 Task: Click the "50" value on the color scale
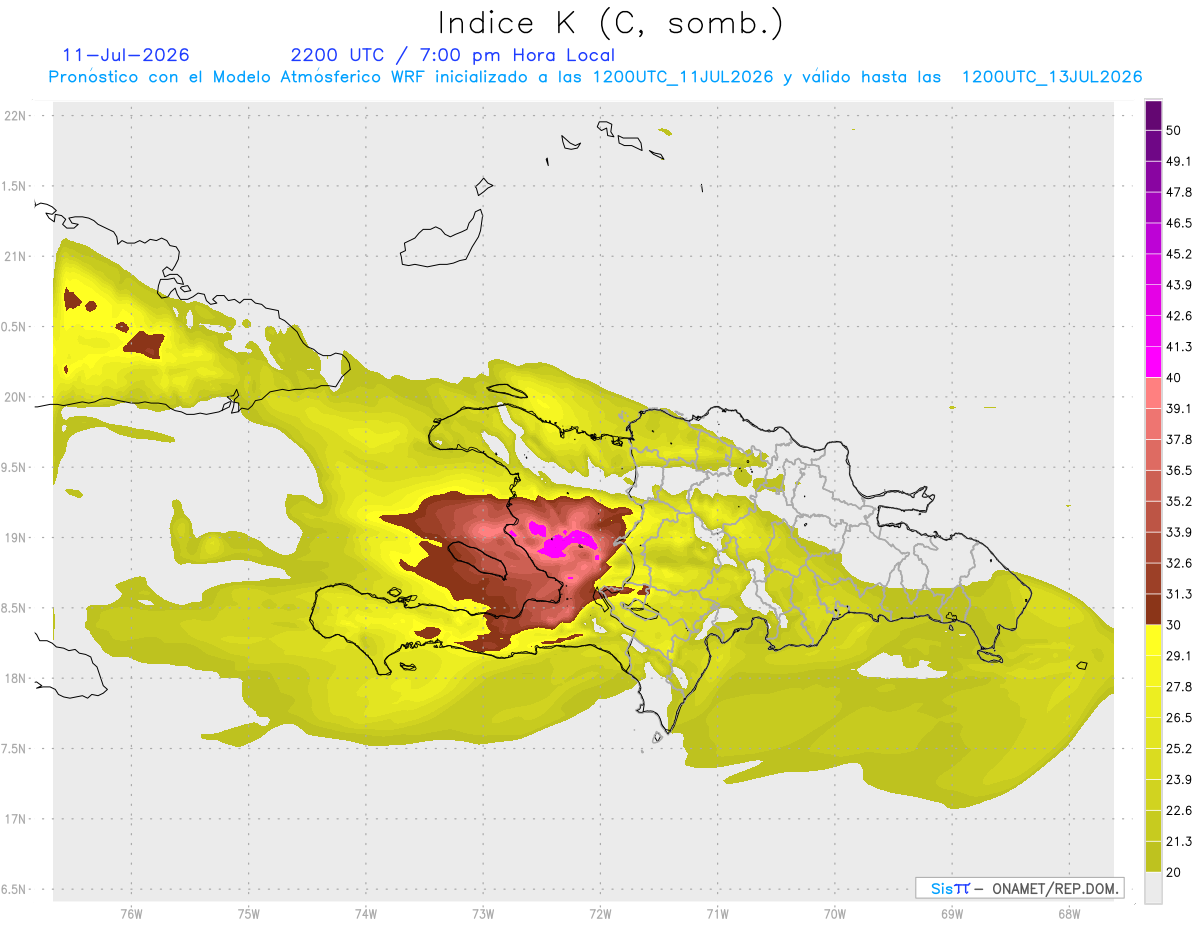point(1174,130)
